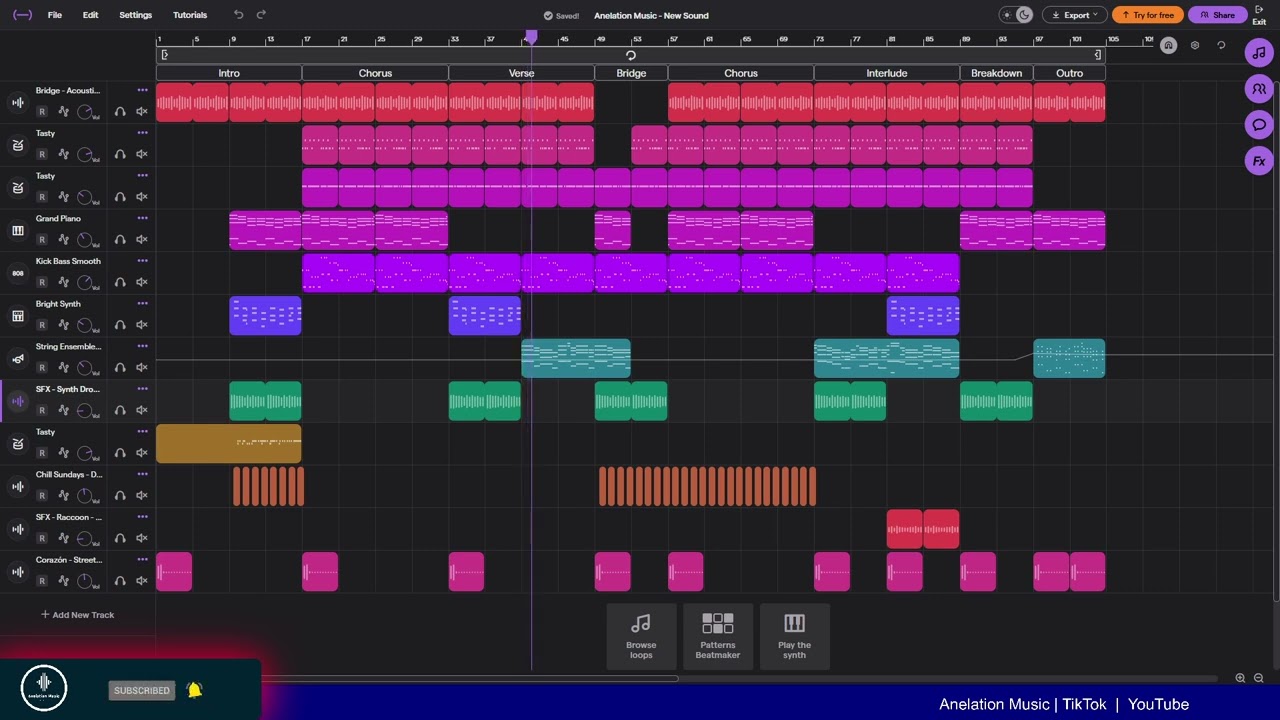The image size is (1280, 720).
Task: Click the Corazón - Street track waveform icon
Action: point(17,572)
